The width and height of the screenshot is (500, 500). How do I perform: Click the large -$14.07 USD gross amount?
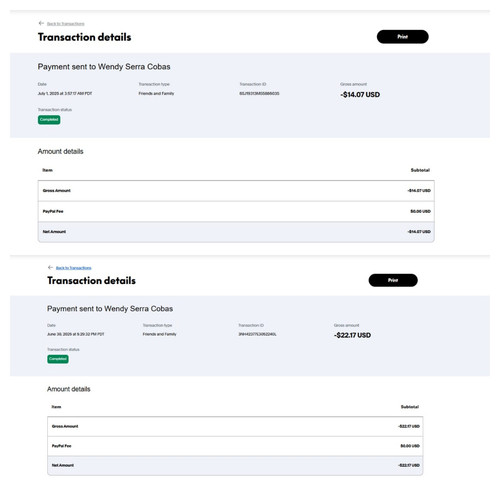(x=360, y=95)
